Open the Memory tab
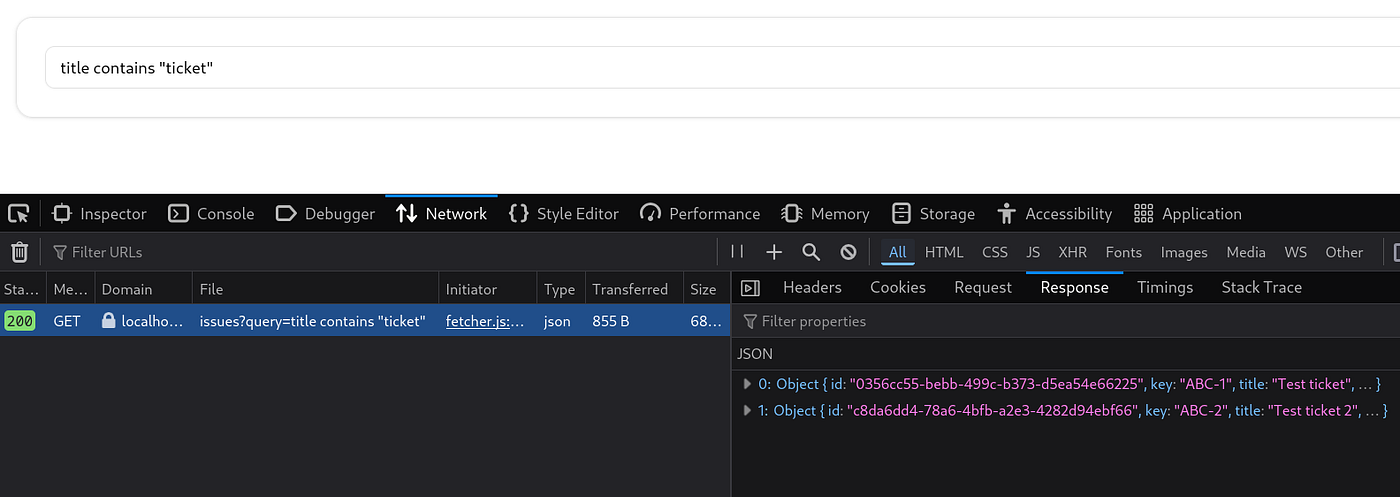The width and height of the screenshot is (1400, 497). [825, 213]
